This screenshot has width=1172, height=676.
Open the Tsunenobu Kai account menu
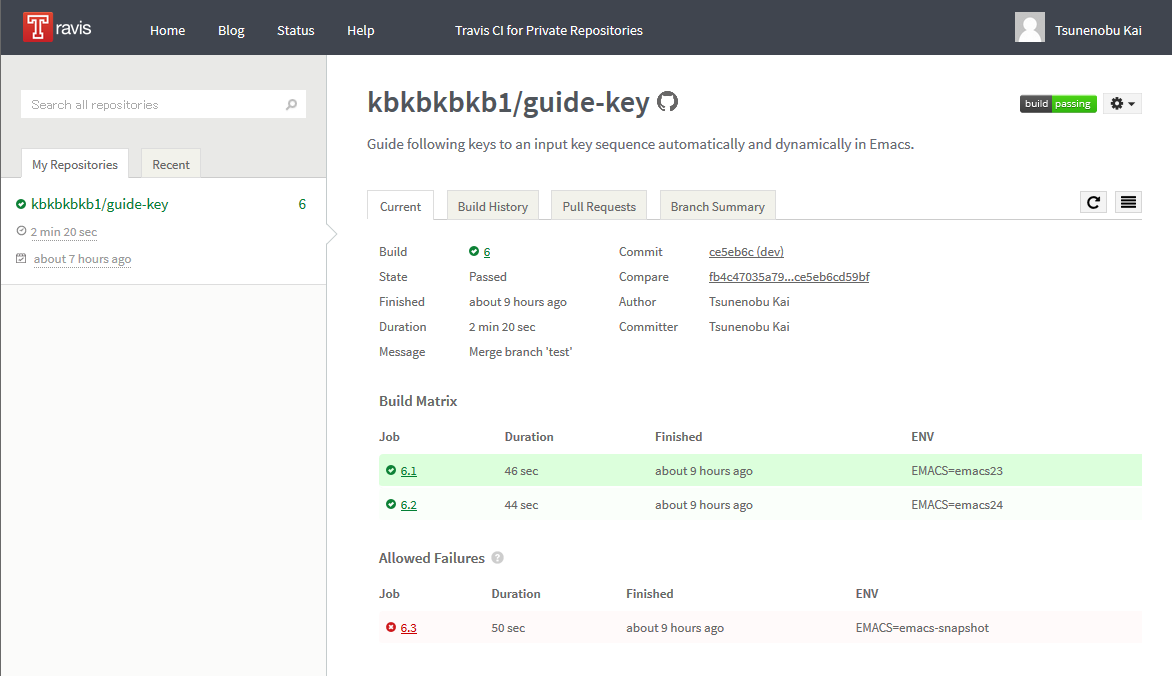tap(1098, 31)
